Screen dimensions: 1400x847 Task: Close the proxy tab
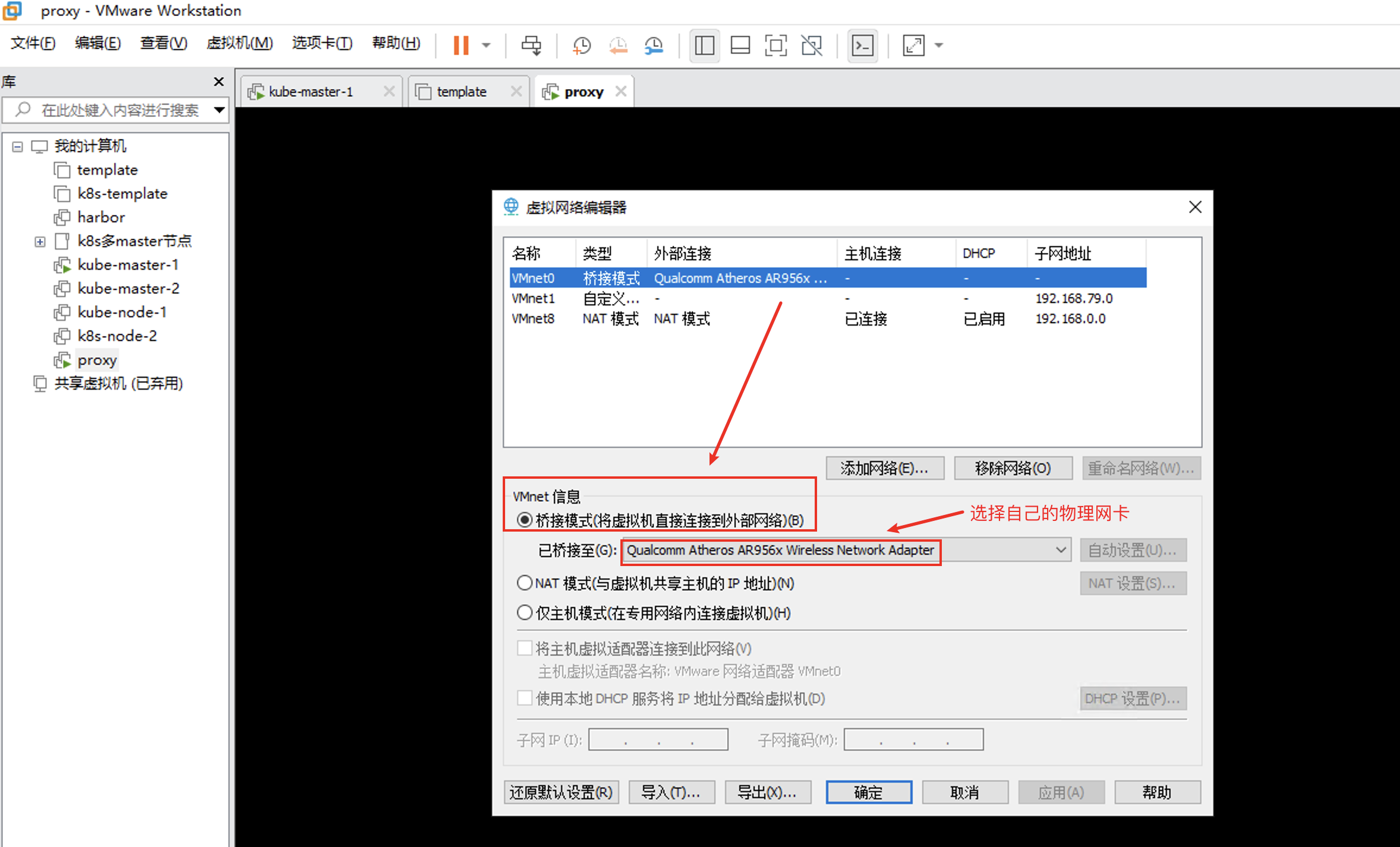point(621,91)
